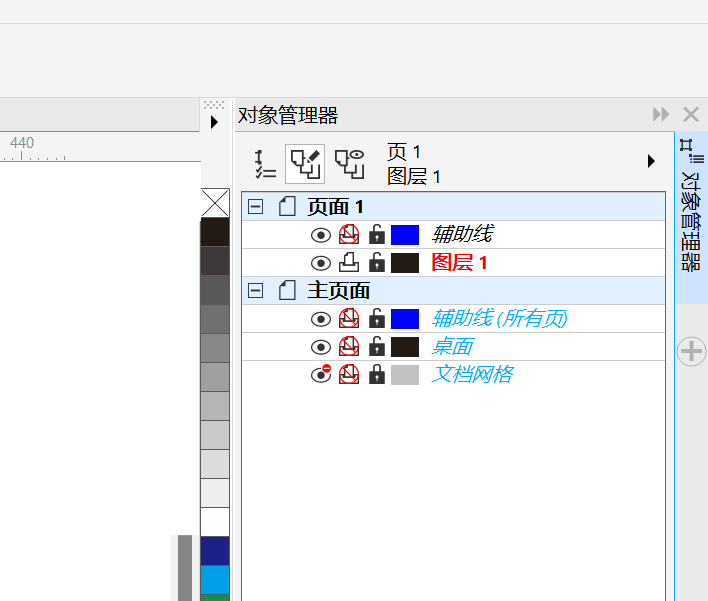Click the lock icon for 桌面 layer
708x601 pixels.
coord(377,347)
